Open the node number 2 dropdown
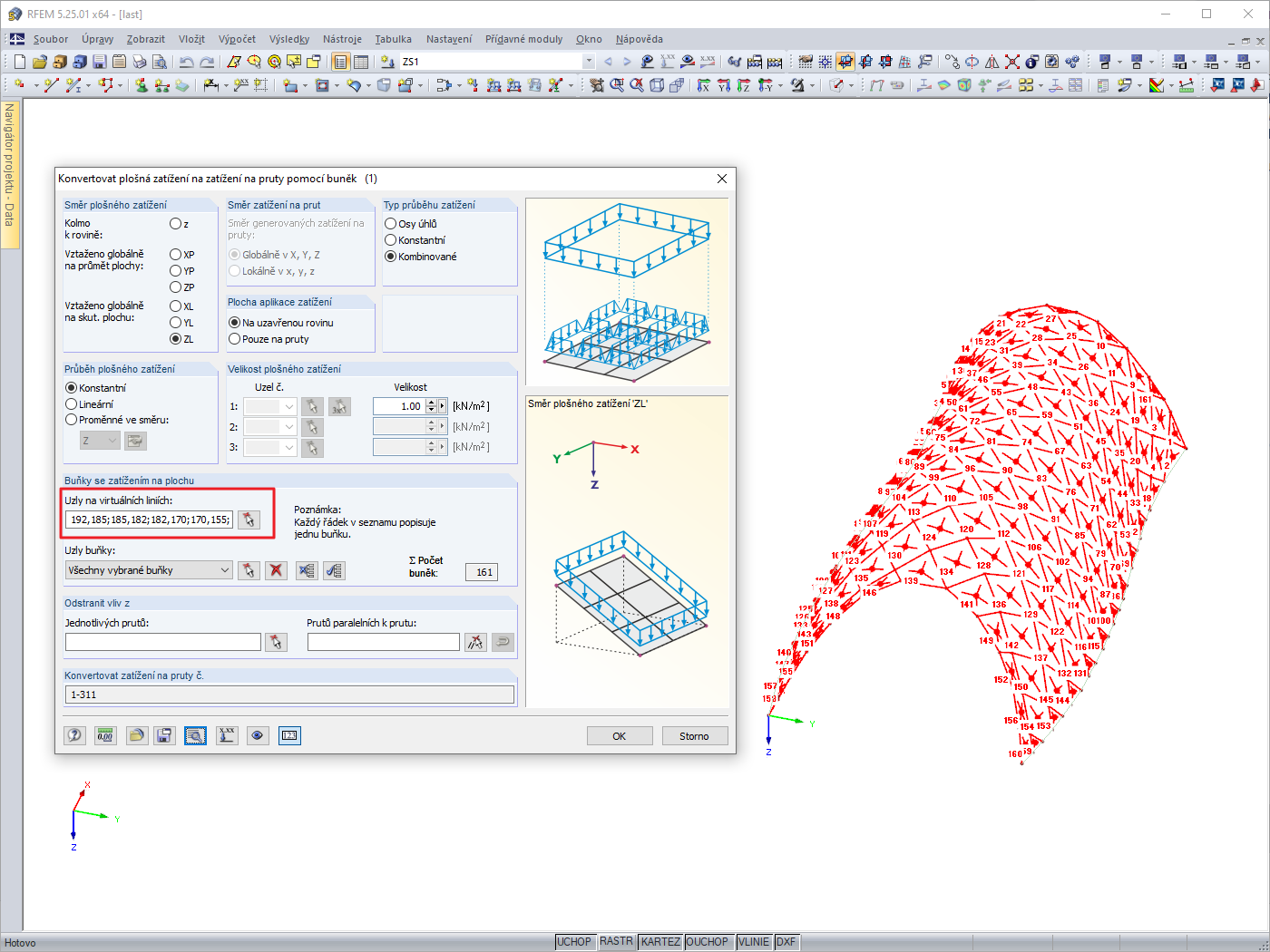The width and height of the screenshot is (1270, 952). [289, 427]
